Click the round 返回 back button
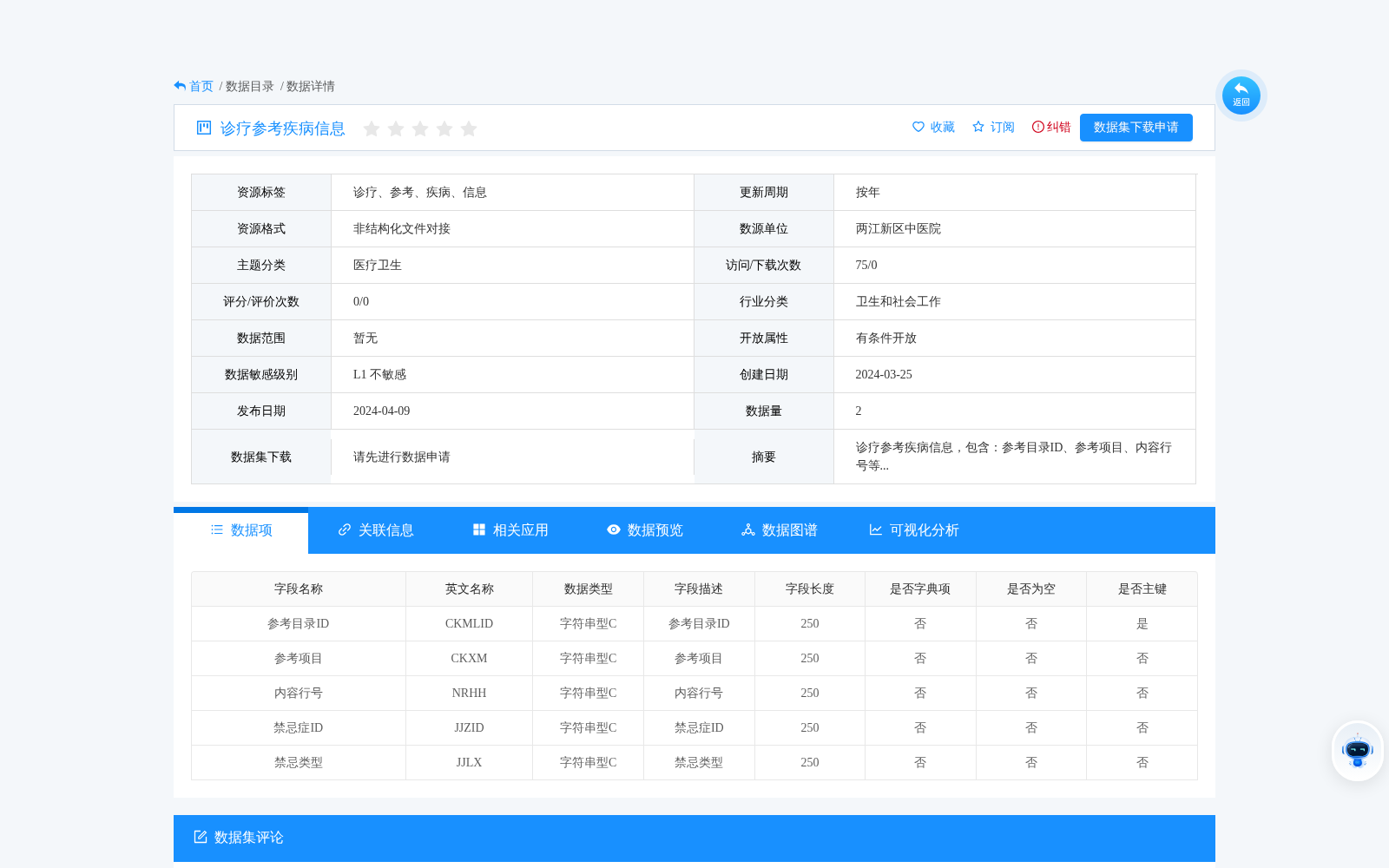 (x=1241, y=95)
